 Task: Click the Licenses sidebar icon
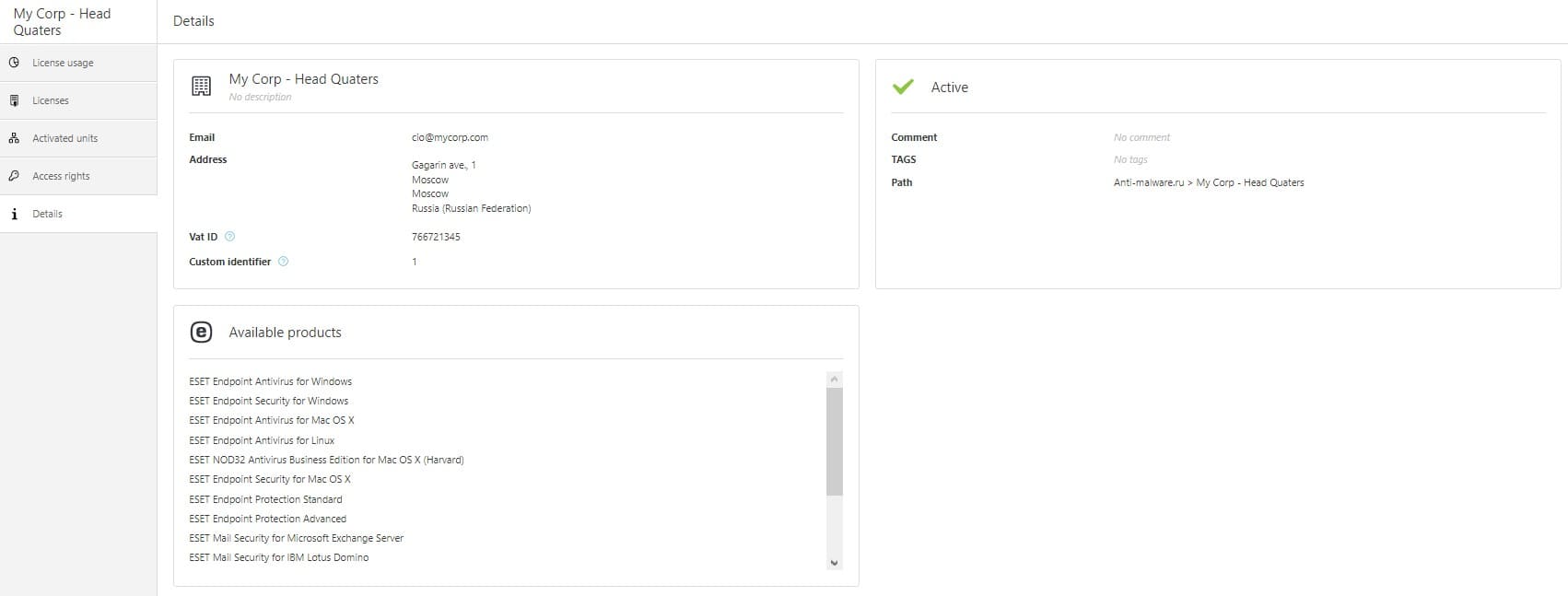pos(14,100)
